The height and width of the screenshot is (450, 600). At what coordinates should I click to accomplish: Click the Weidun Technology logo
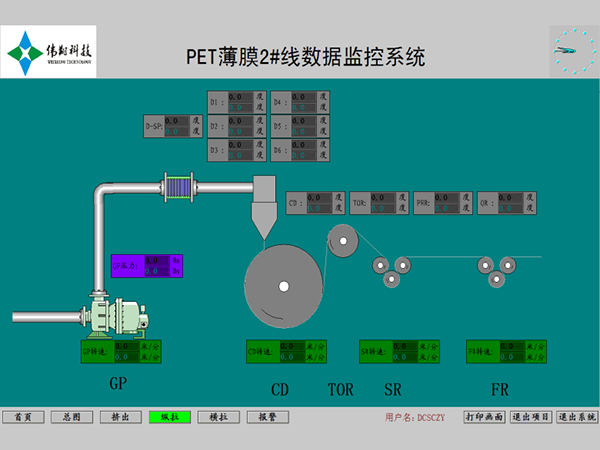(x=50, y=52)
